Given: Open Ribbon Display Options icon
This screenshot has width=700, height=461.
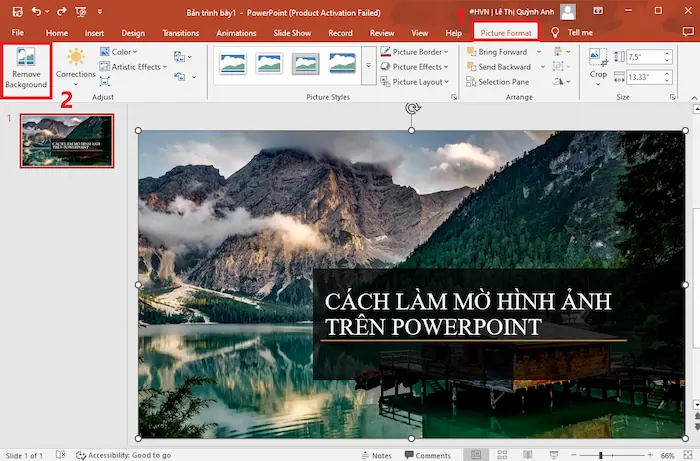Looking at the screenshot, I should click(598, 11).
